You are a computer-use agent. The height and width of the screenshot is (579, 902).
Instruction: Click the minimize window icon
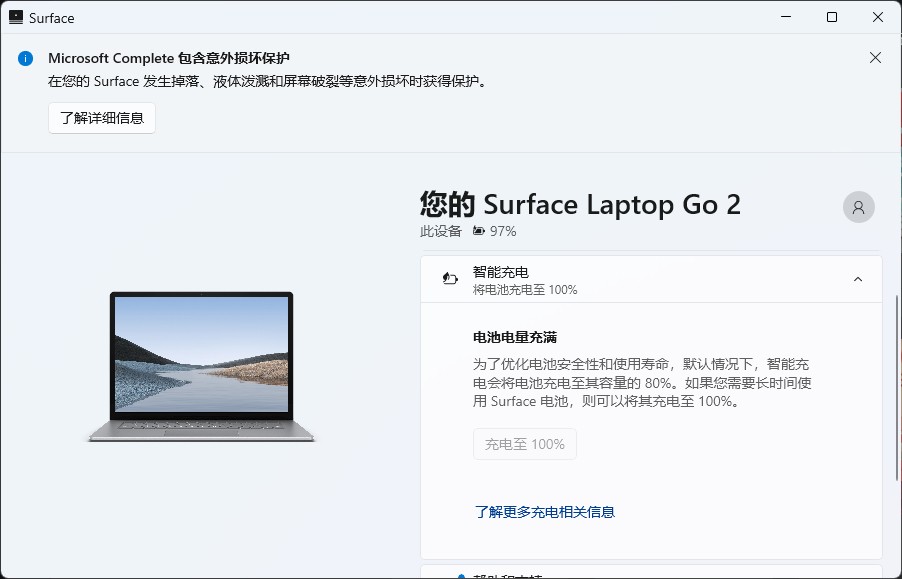785,17
